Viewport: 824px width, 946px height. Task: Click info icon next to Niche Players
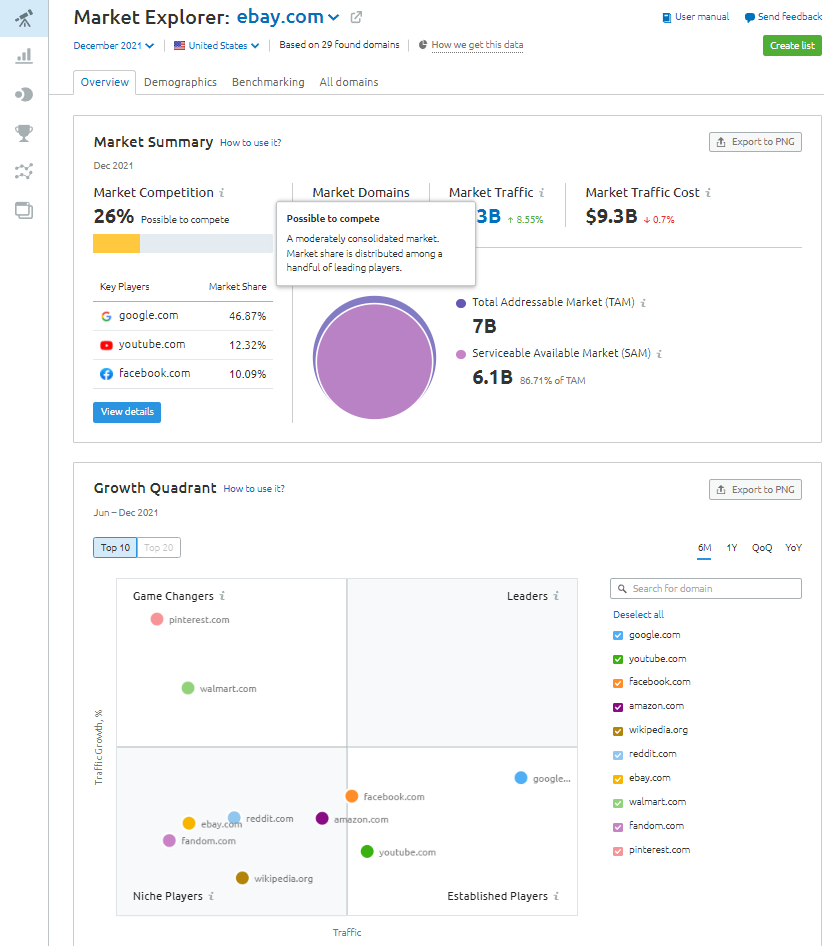[x=211, y=897]
